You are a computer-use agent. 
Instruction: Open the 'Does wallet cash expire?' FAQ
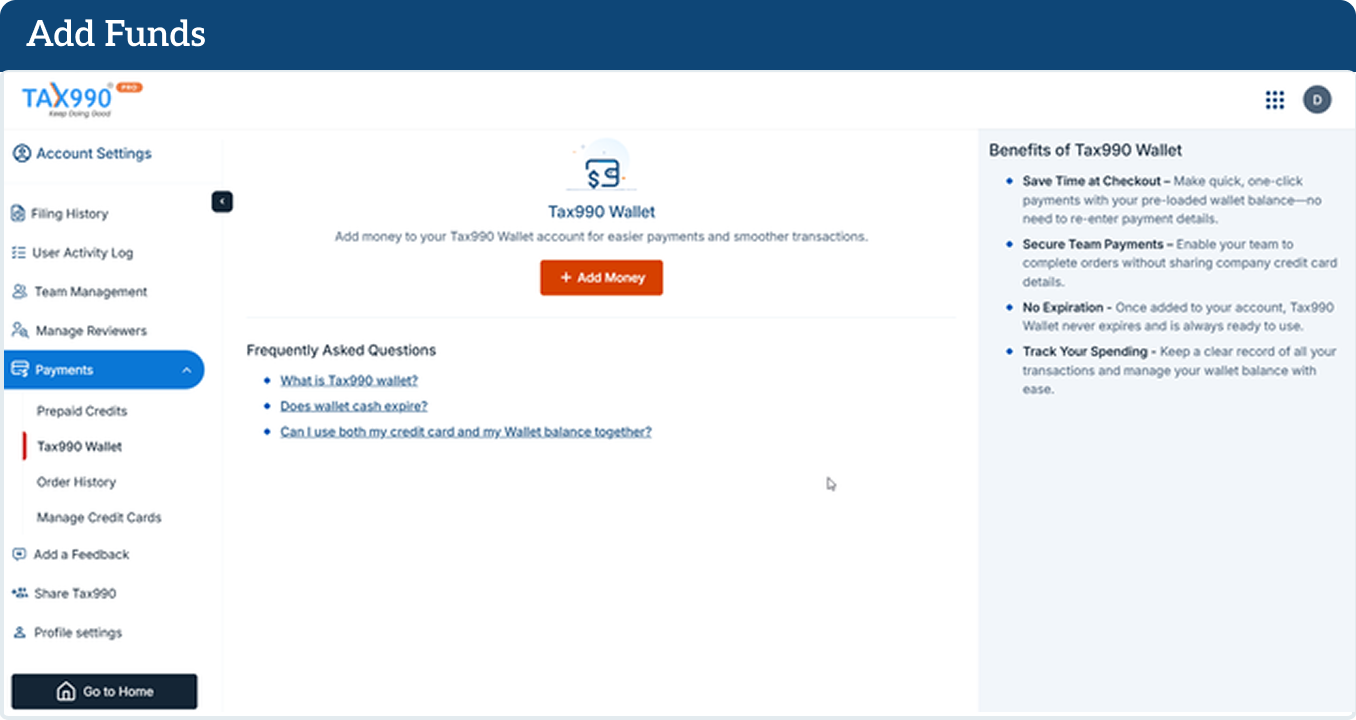pos(354,406)
